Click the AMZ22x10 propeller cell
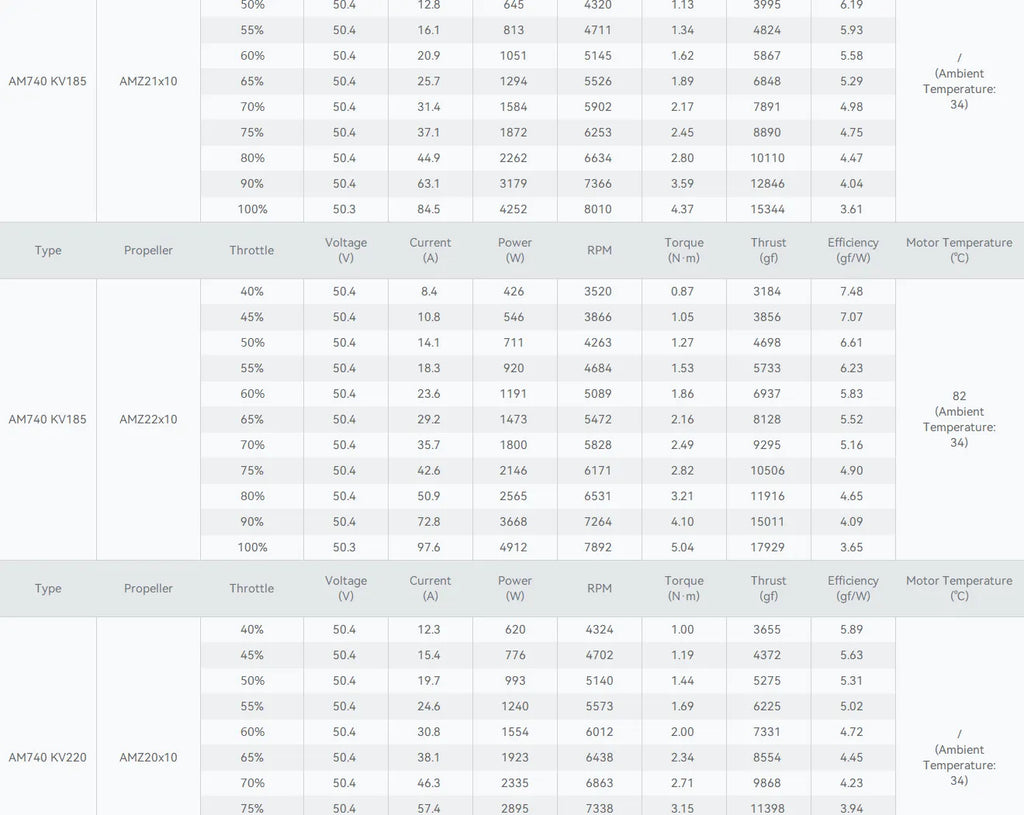 click(148, 419)
